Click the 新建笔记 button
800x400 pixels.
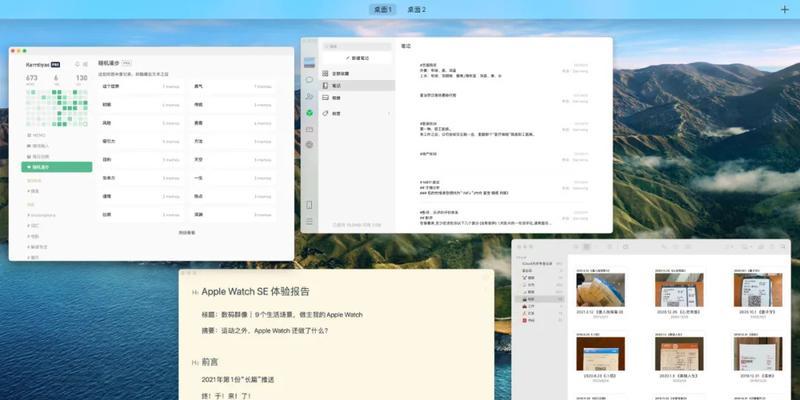coord(357,58)
